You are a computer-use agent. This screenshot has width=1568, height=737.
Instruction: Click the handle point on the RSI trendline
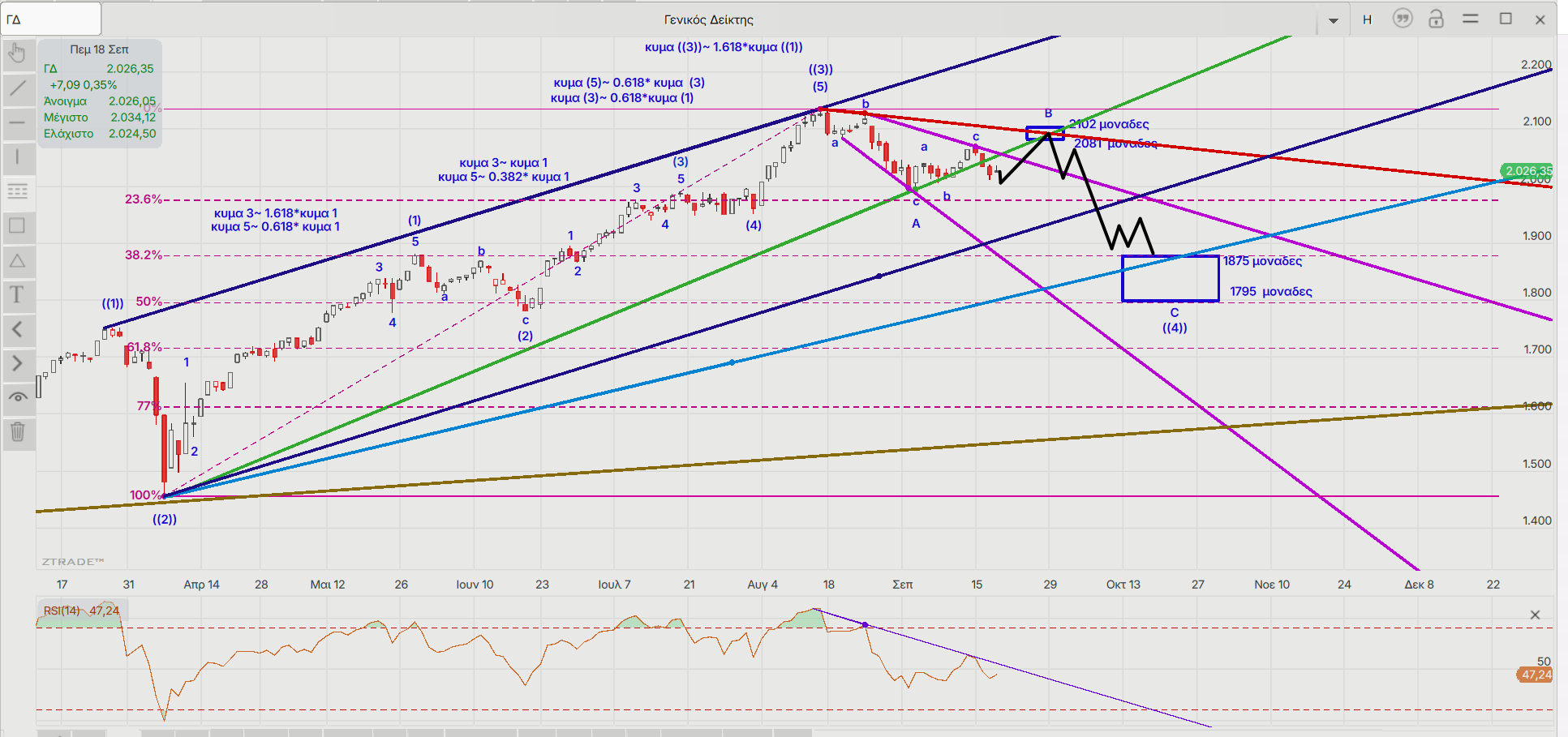coord(865,625)
